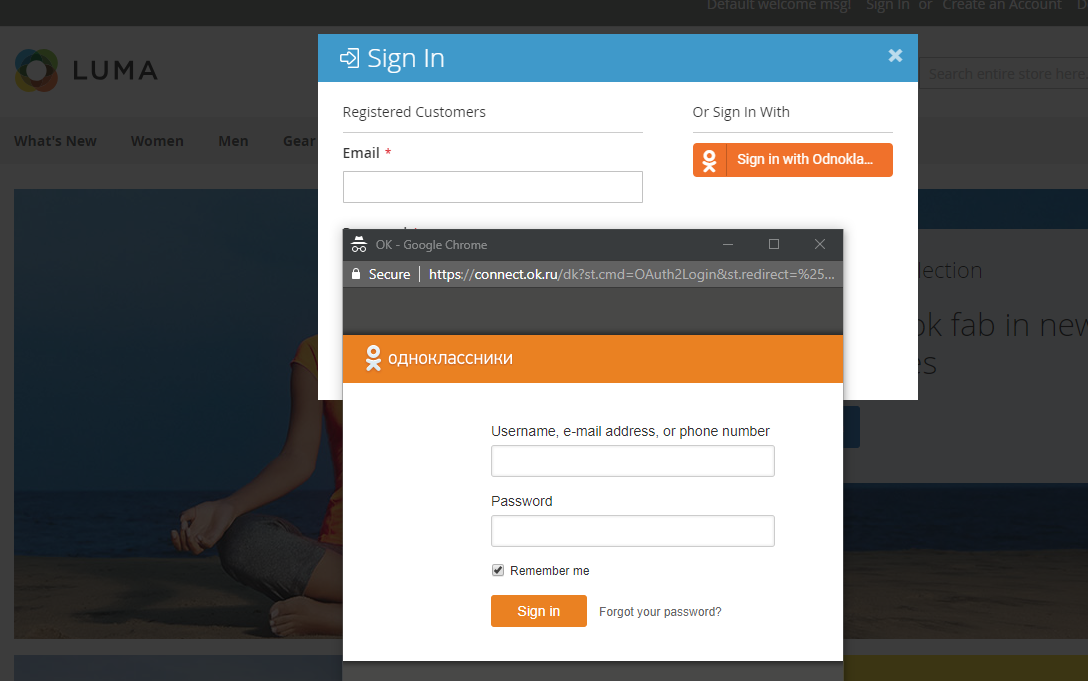The width and height of the screenshot is (1088, 681).
Task: Close the Sign In modal dialog
Action: [895, 56]
